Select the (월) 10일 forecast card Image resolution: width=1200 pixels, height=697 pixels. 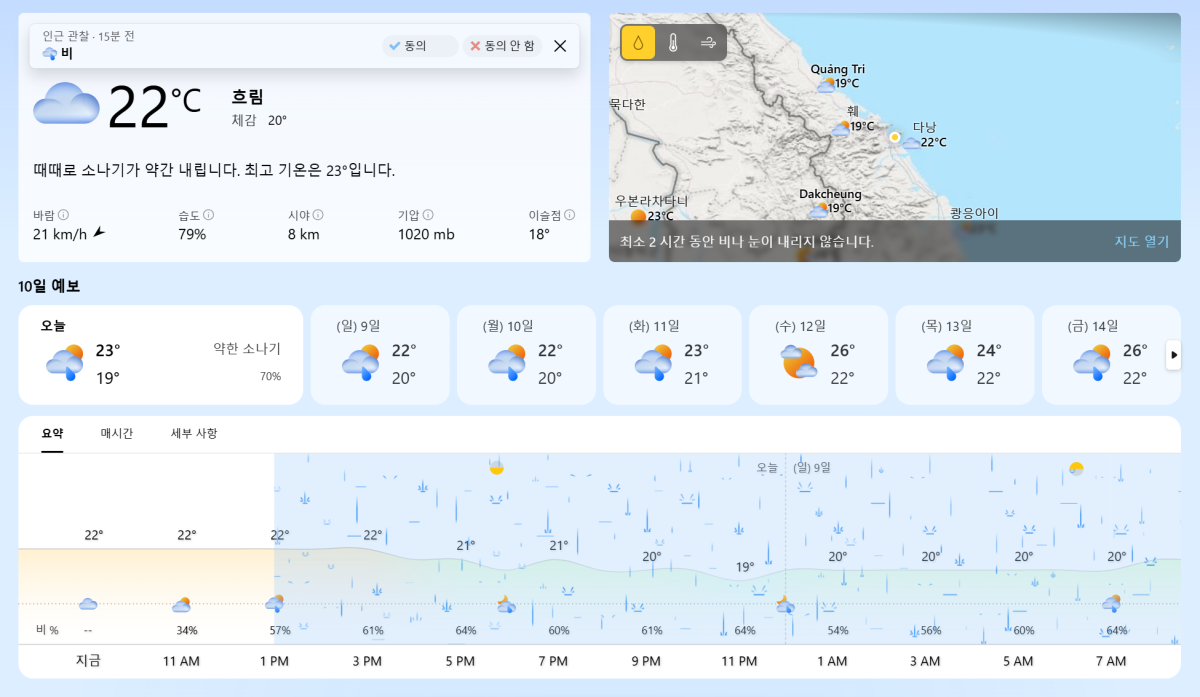526,355
